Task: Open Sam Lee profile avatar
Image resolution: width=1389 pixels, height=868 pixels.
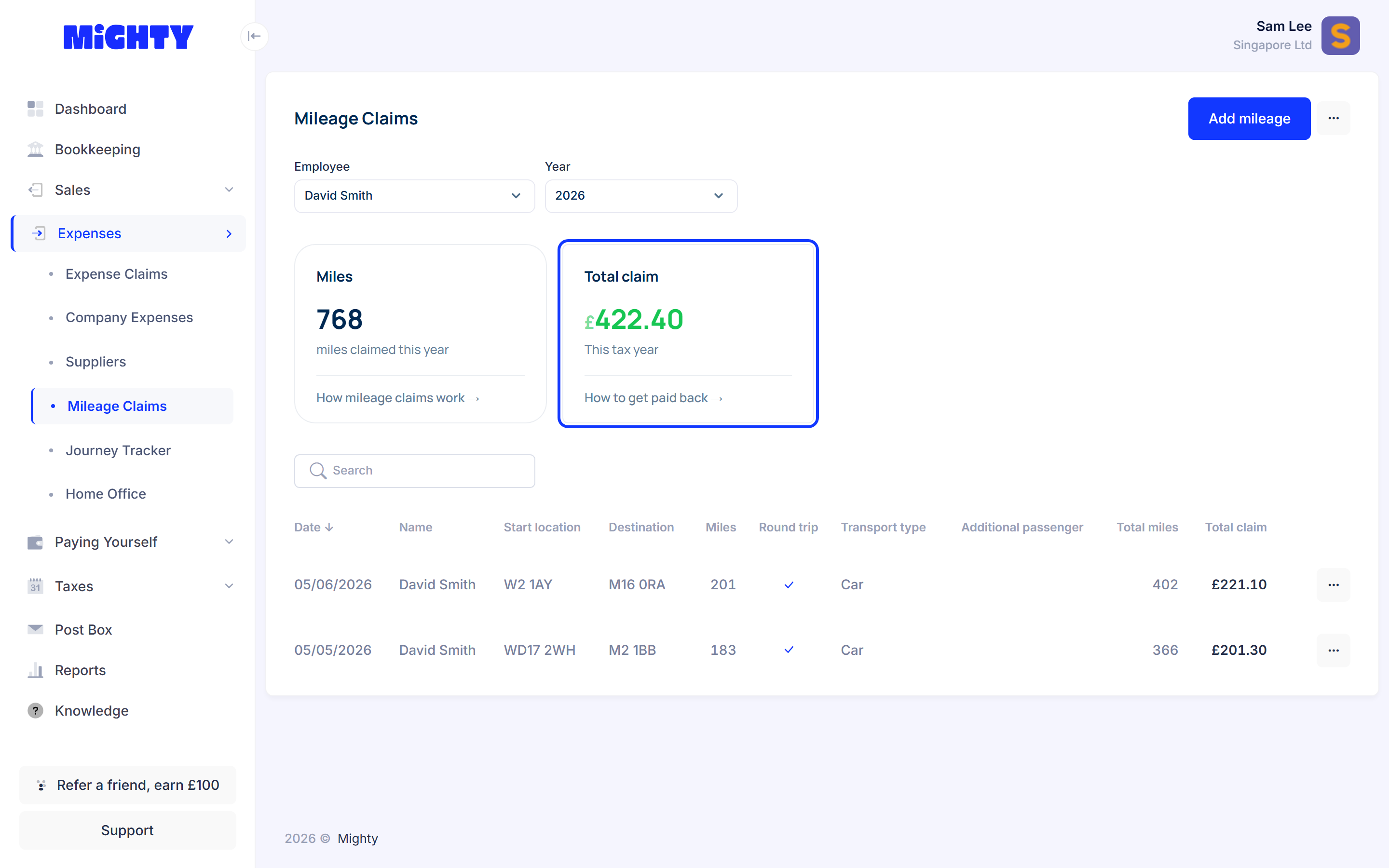Action: (1340, 36)
